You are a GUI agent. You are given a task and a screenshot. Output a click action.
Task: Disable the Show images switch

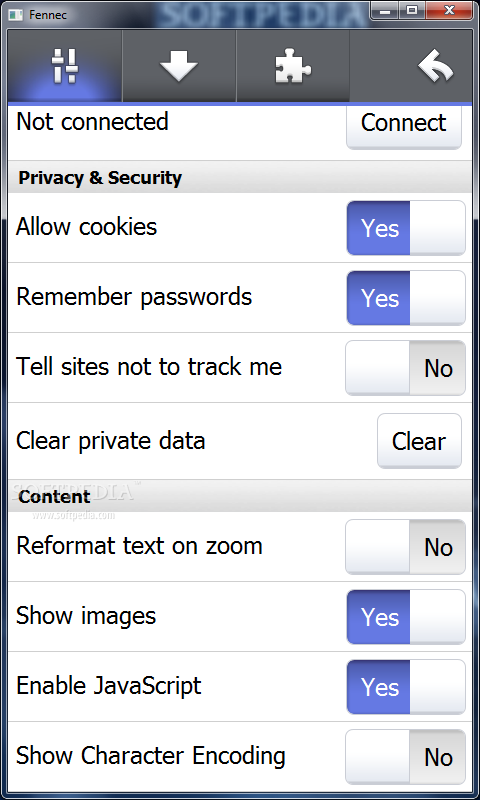[x=406, y=617]
